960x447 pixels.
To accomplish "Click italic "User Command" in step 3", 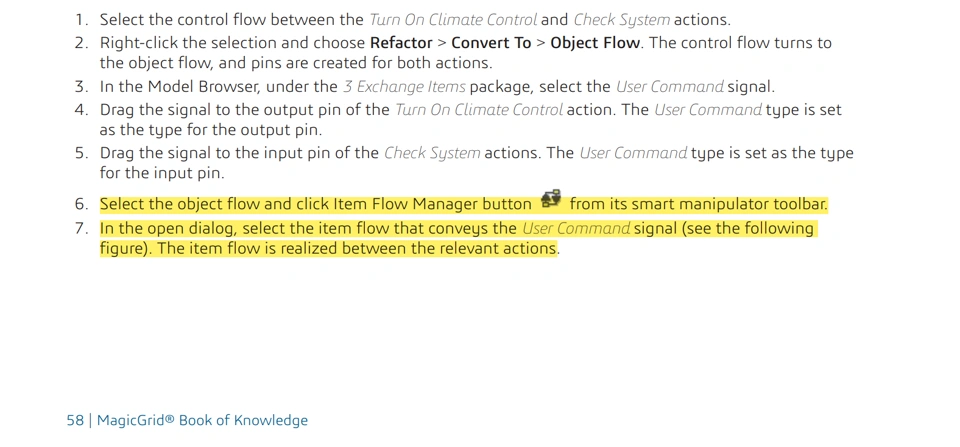I will pyautogui.click(x=669, y=87).
